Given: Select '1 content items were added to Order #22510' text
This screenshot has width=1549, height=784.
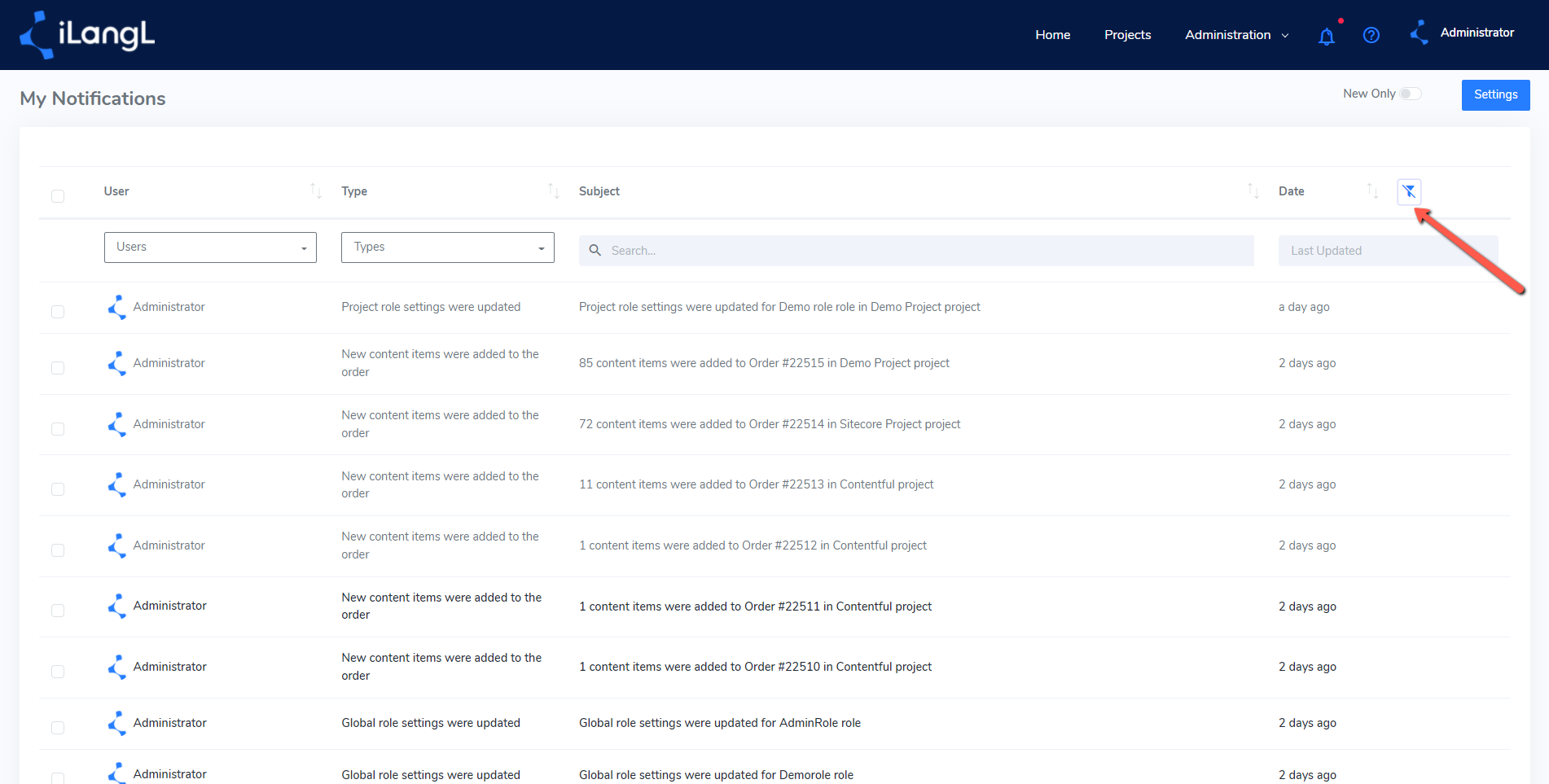Looking at the screenshot, I should click(755, 667).
